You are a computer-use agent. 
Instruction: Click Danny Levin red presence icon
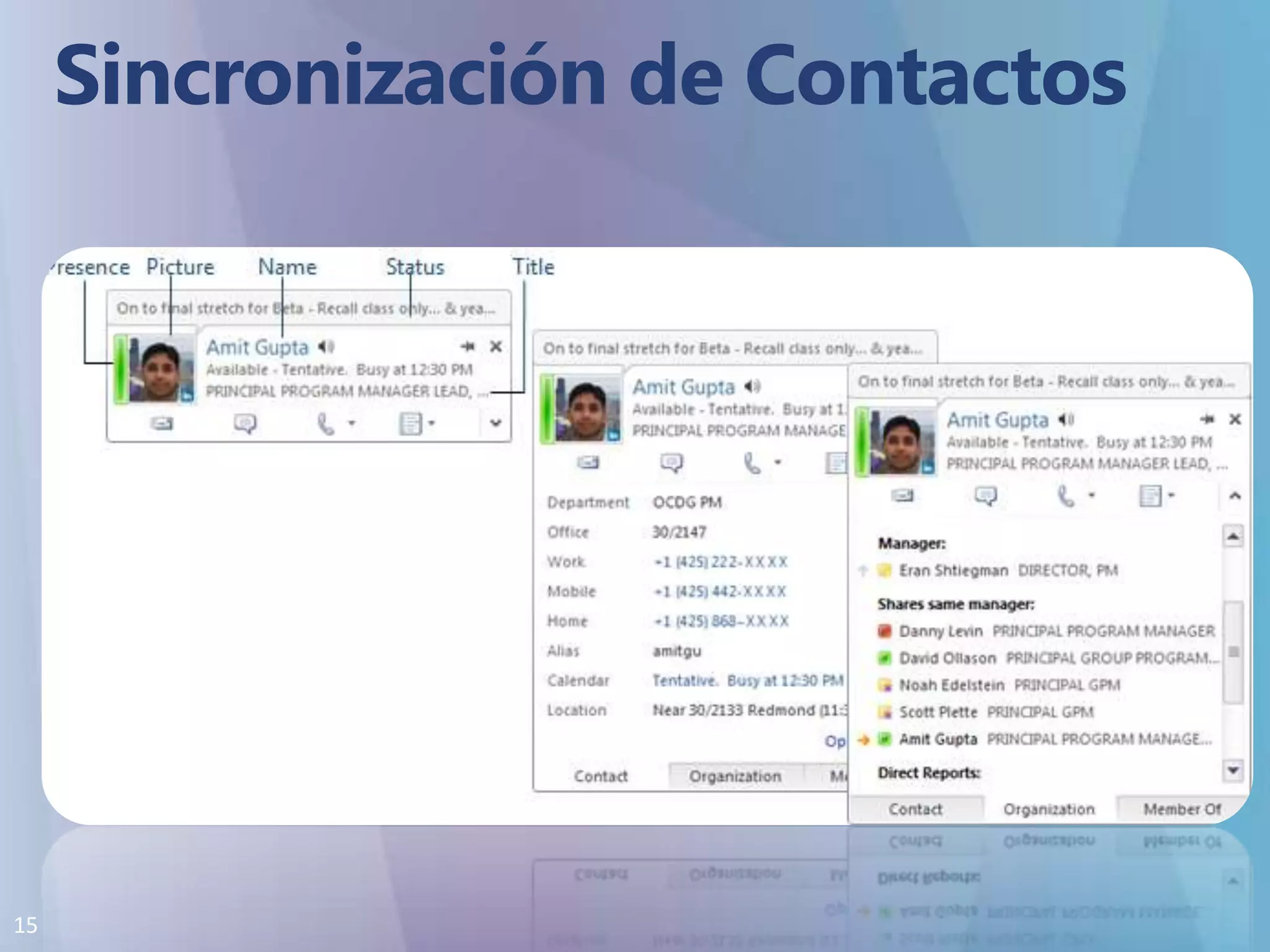pos(885,631)
